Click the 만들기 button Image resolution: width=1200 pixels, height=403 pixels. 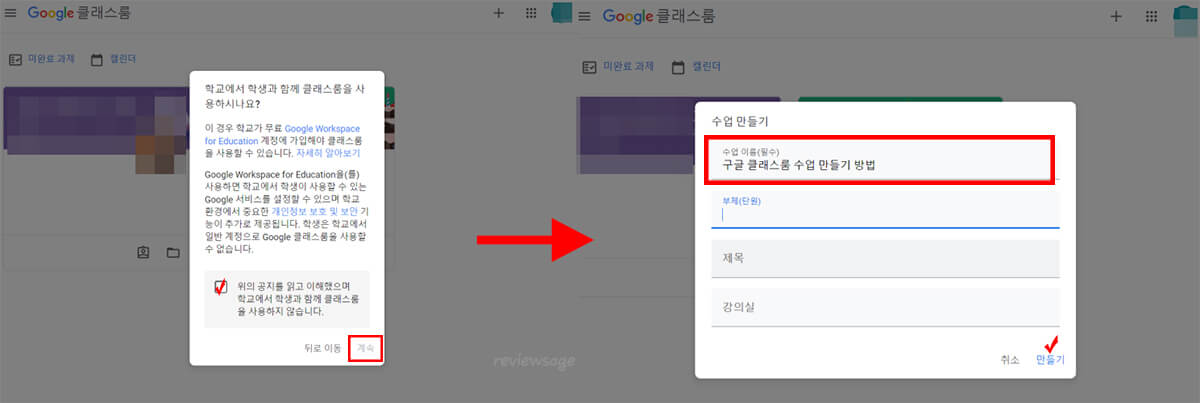pos(1050,359)
